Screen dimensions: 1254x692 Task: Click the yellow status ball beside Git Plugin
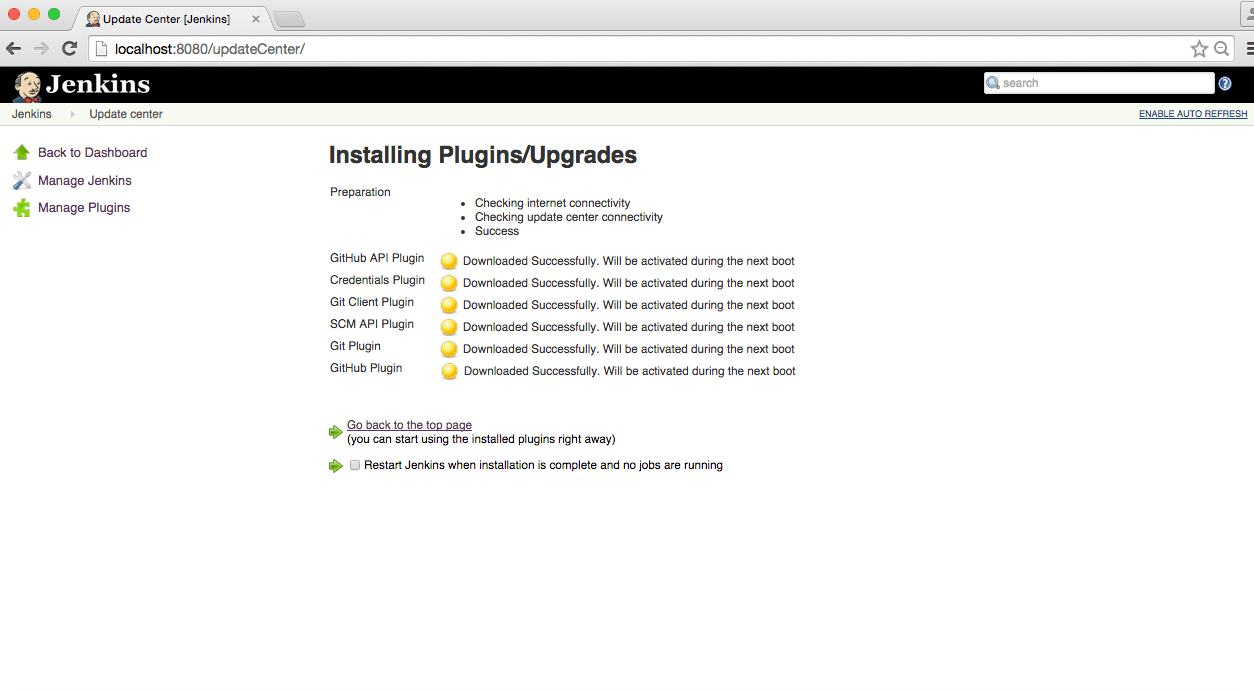click(449, 349)
